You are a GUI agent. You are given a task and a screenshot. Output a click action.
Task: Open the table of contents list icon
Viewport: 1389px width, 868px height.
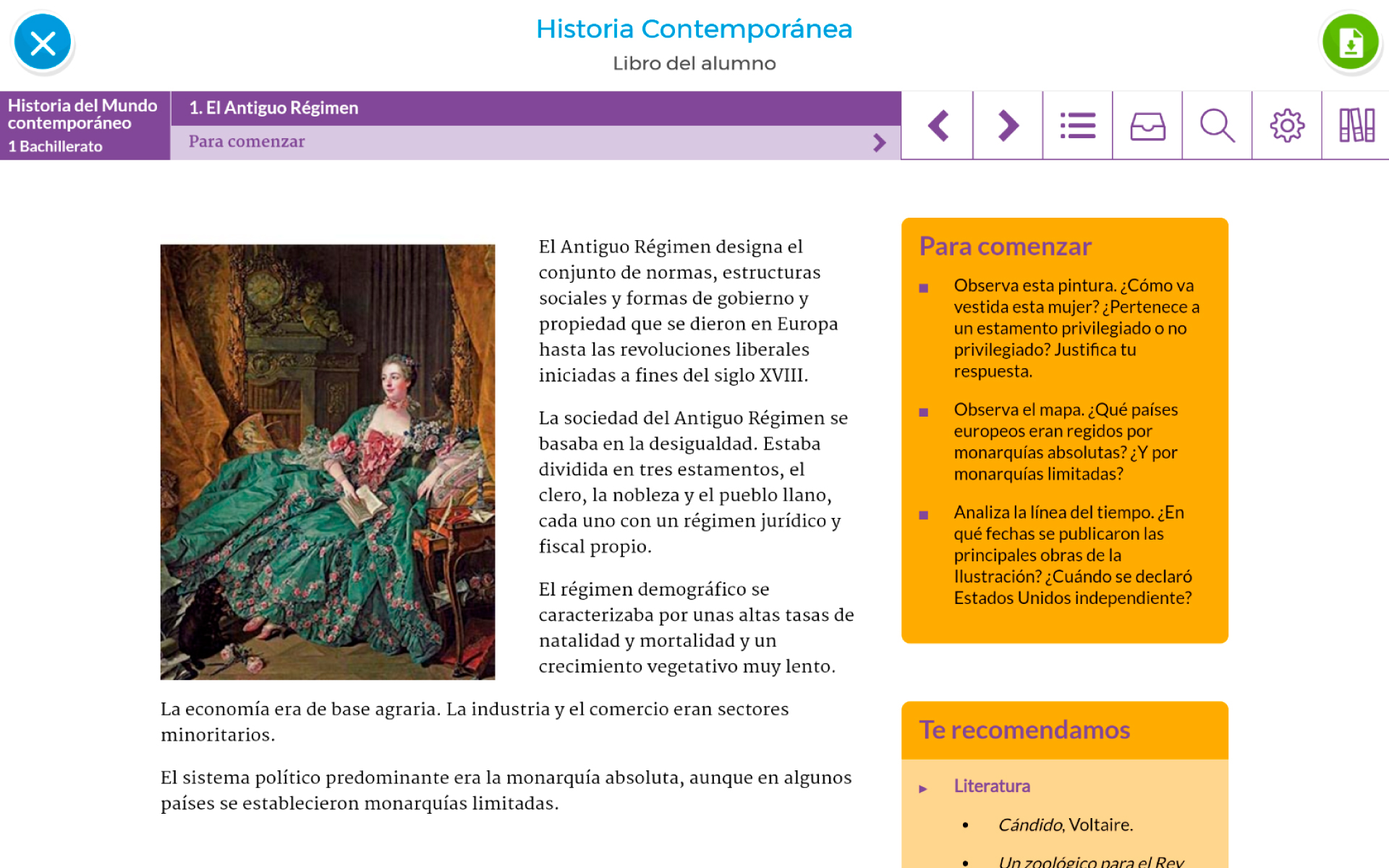pyautogui.click(x=1077, y=126)
